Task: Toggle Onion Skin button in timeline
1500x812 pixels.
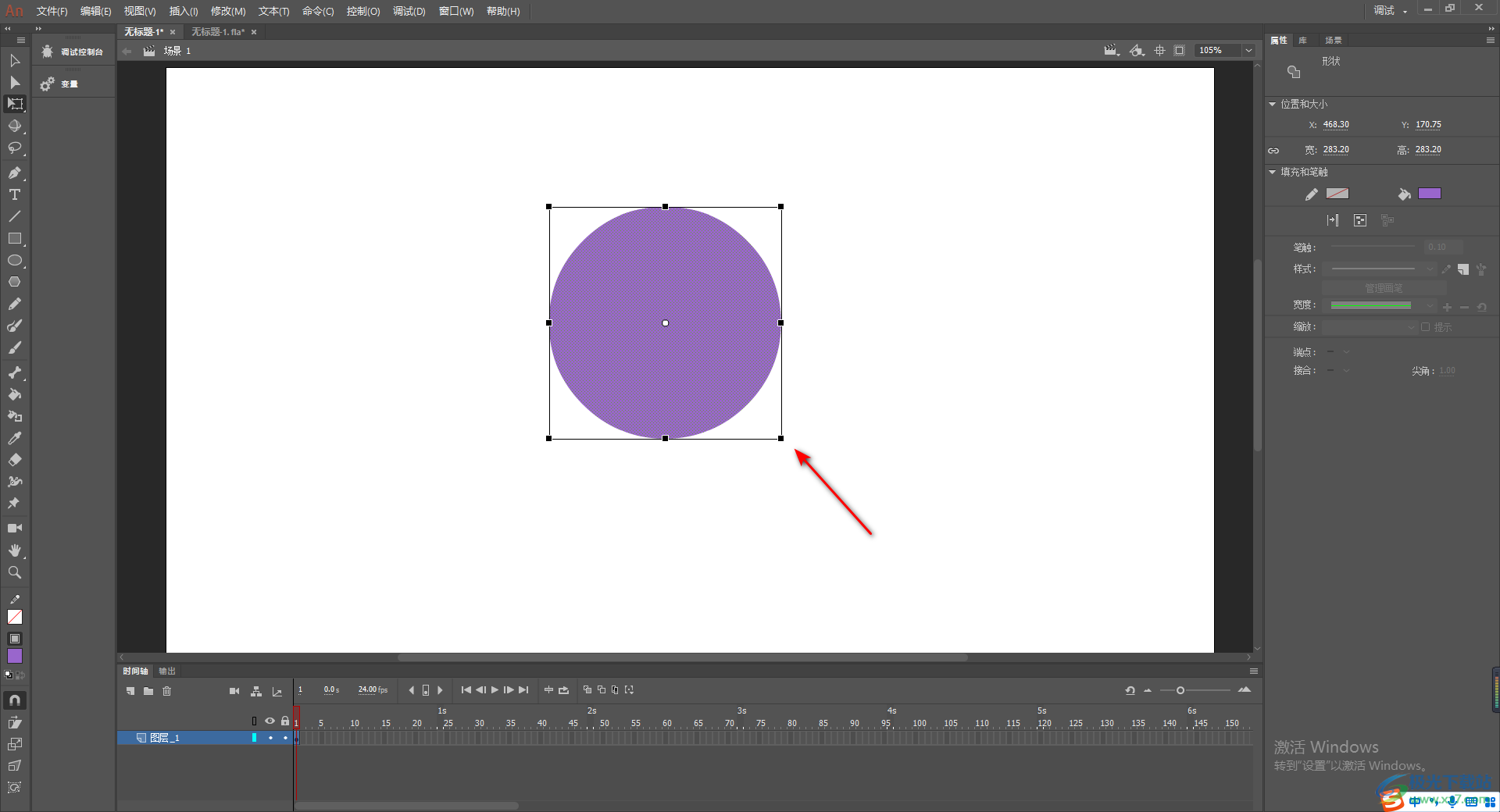Action: pyautogui.click(x=587, y=689)
